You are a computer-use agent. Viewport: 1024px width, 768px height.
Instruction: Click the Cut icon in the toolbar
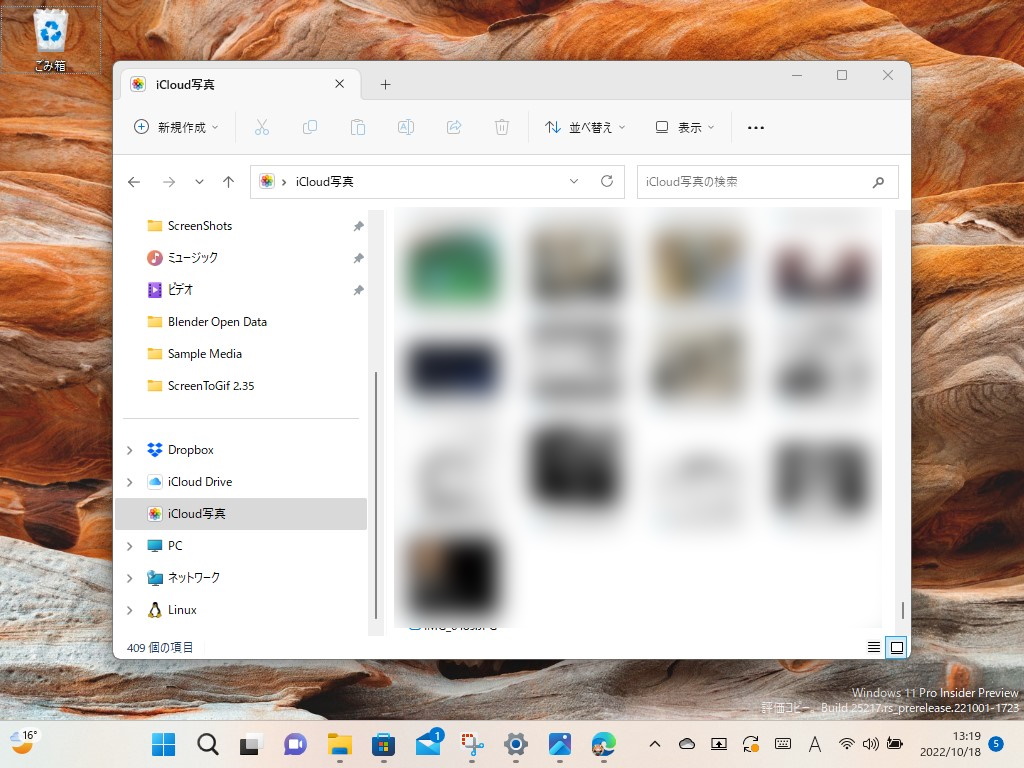[262, 127]
